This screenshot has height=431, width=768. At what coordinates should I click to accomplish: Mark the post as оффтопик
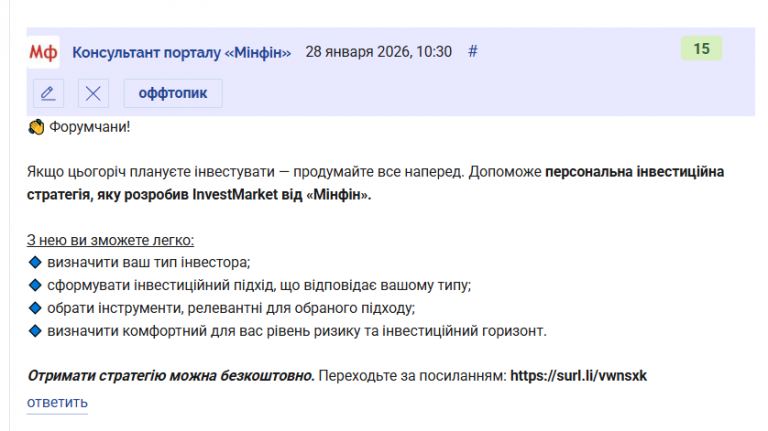pos(173,94)
